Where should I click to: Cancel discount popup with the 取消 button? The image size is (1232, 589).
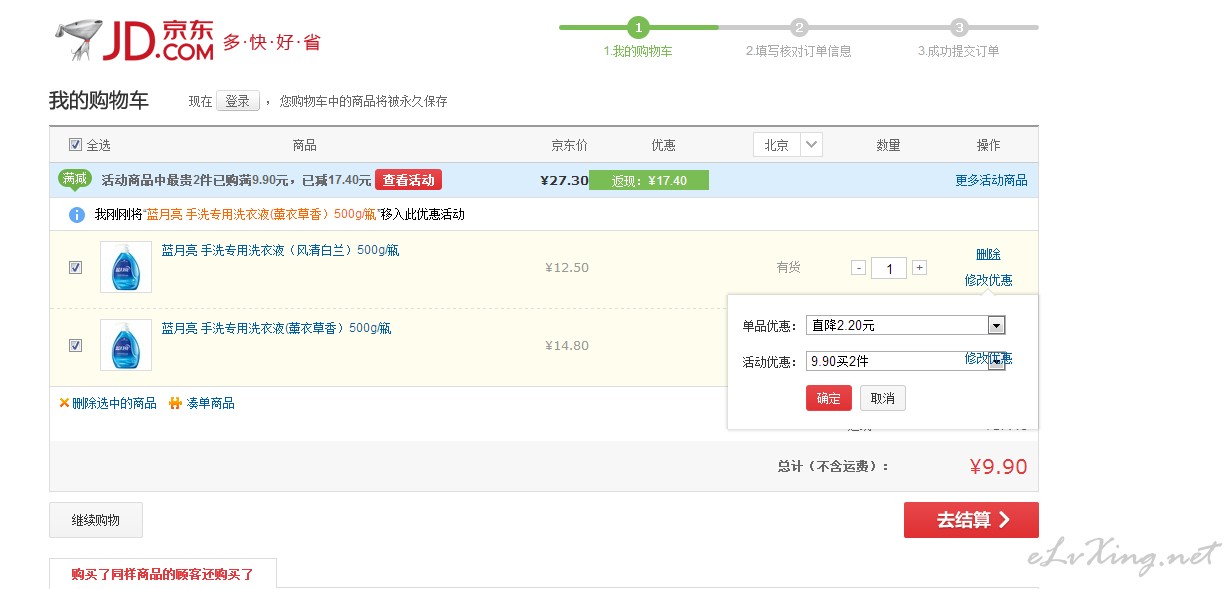pos(883,398)
